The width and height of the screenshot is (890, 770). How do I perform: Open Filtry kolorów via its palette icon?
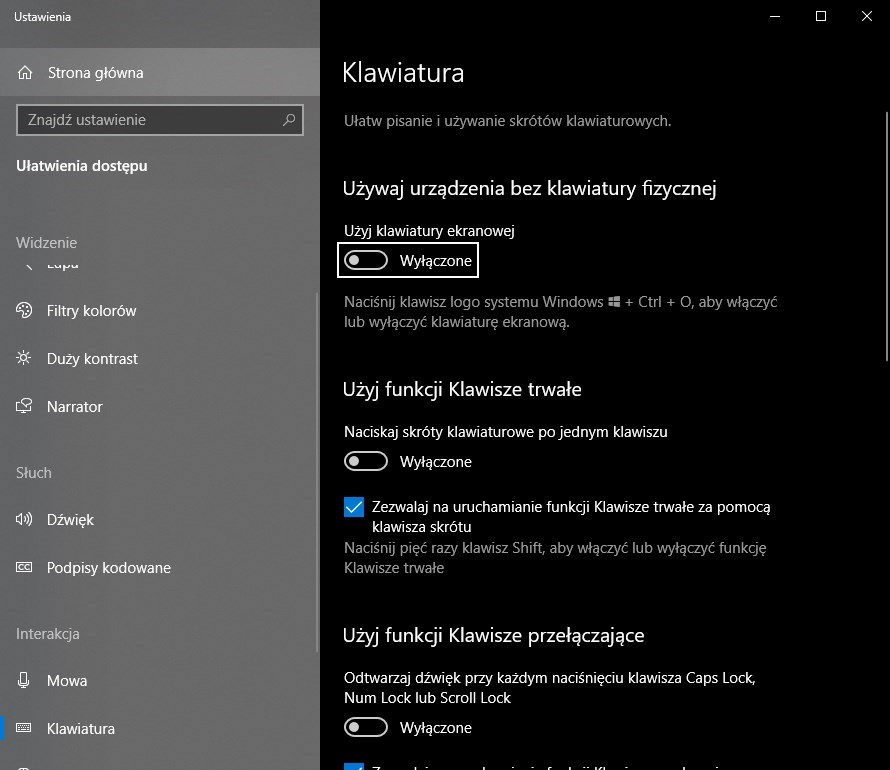click(24, 310)
